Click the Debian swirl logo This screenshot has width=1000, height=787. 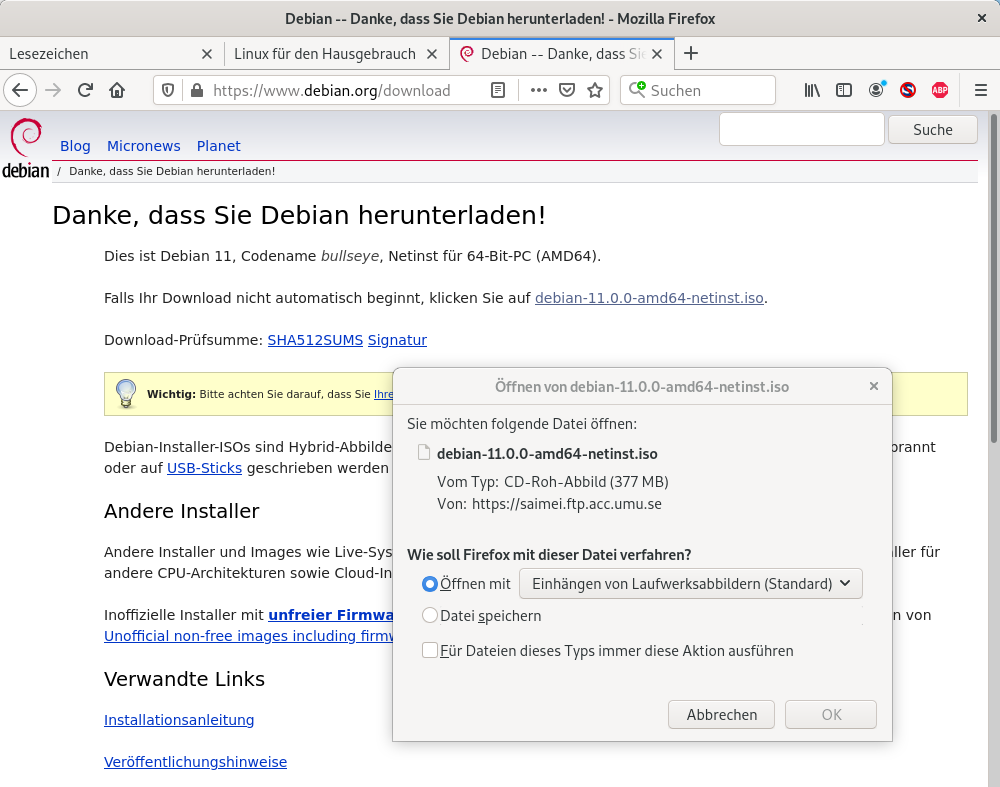tap(26, 147)
